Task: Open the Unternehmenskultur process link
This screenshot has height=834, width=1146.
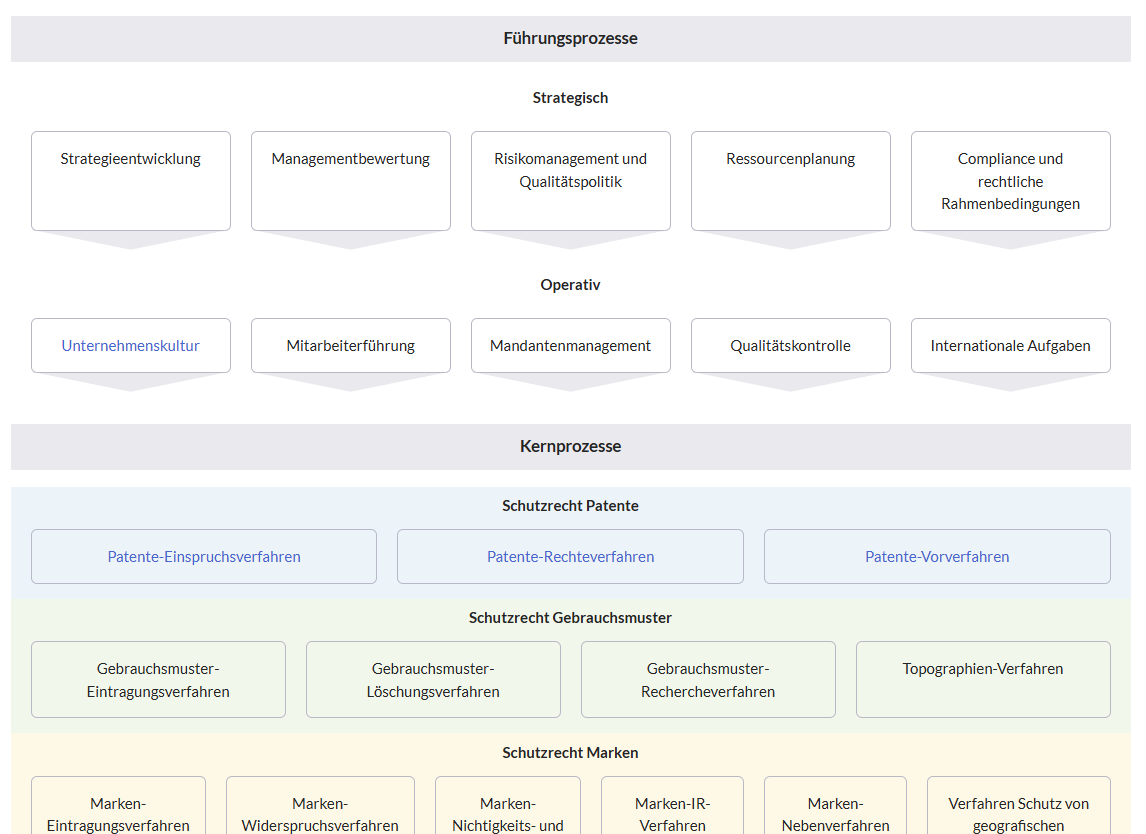Action: point(131,346)
